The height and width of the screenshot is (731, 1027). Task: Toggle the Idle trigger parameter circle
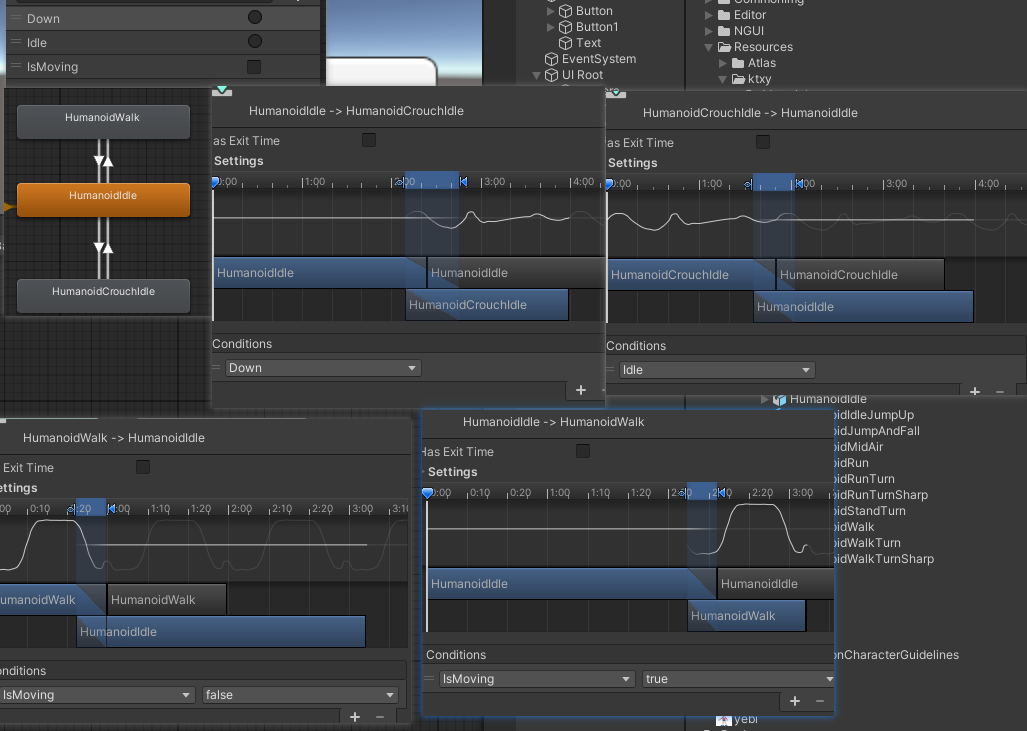coord(255,41)
